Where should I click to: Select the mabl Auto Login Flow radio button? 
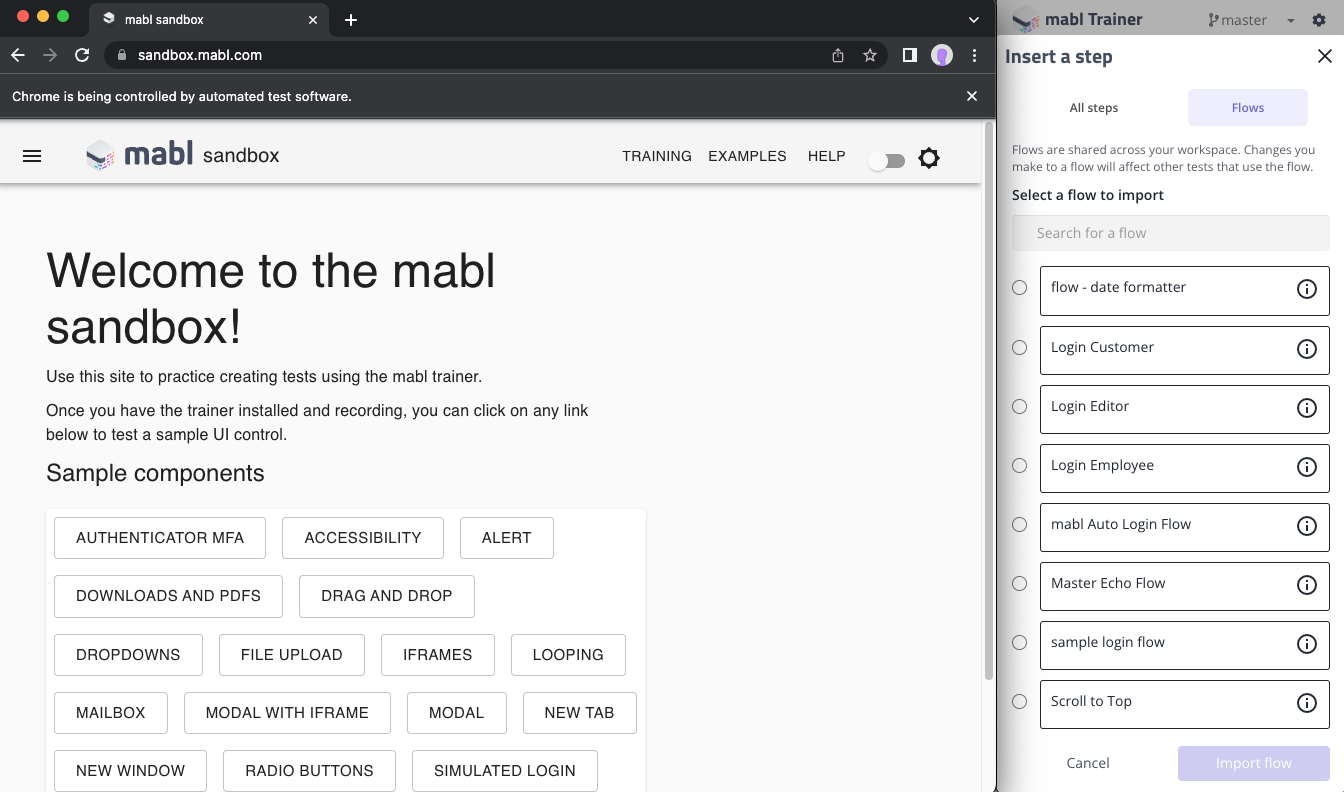[1019, 525]
